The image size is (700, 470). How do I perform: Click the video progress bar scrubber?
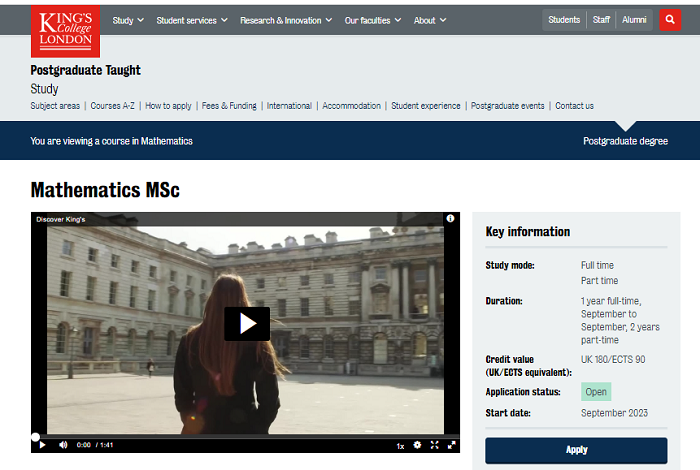[36, 437]
